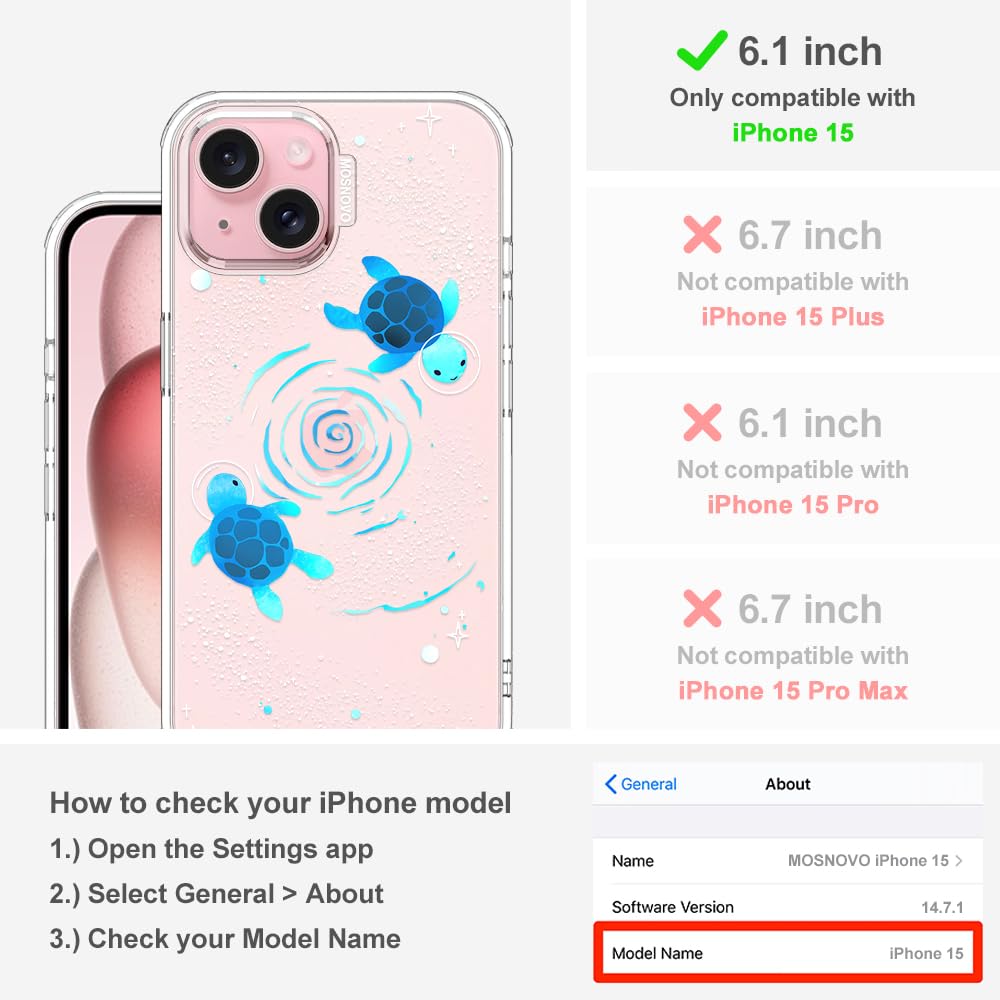This screenshot has width=1000, height=1000.
Task: Click the red X beside iPhone 15 Pro
Action: tap(702, 422)
